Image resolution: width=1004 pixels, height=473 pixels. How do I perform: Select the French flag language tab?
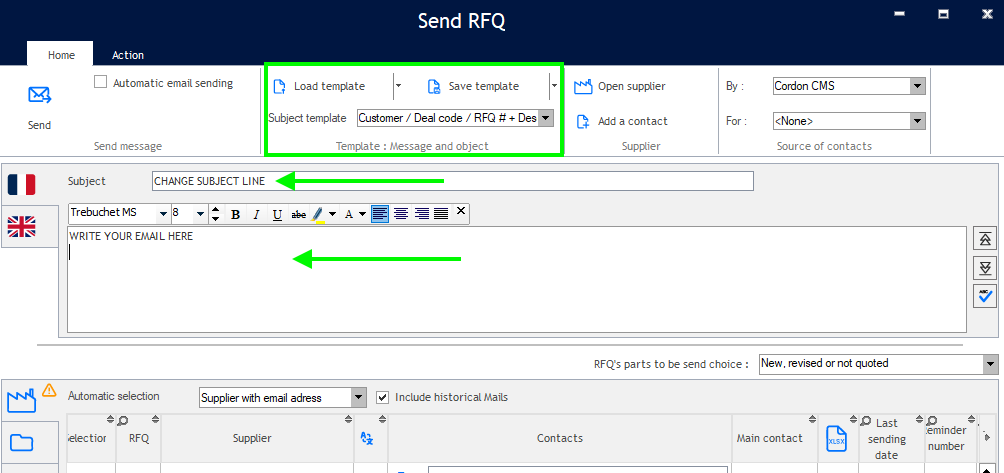pyautogui.click(x=21, y=184)
